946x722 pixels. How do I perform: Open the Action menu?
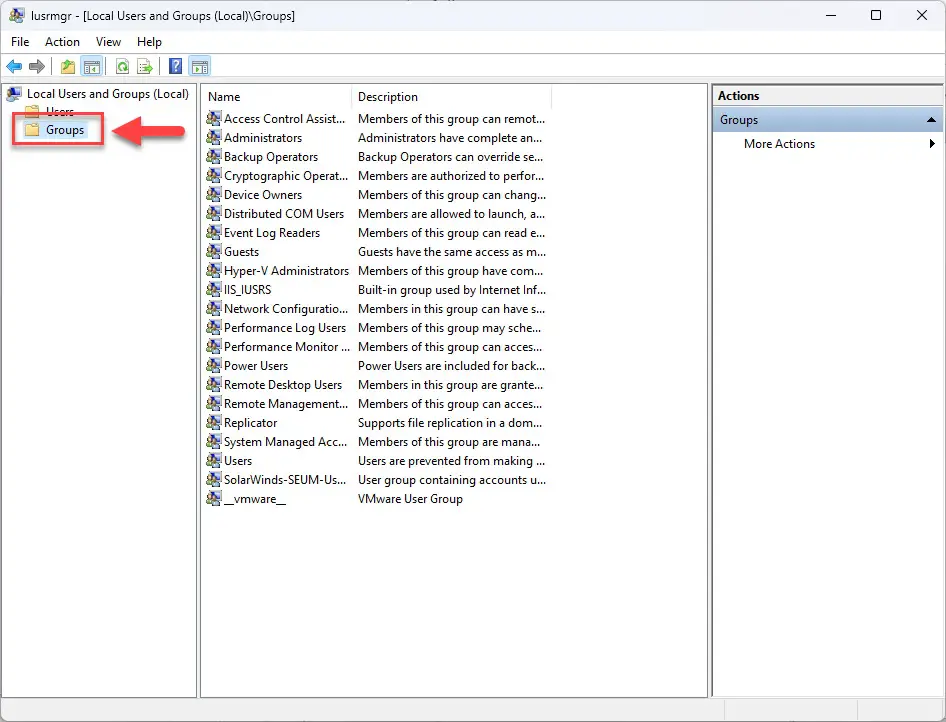62,42
